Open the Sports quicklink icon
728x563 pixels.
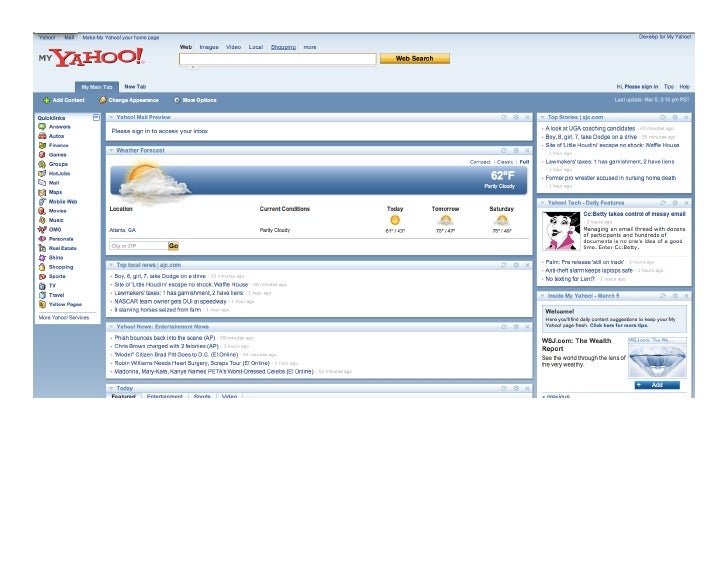[42, 276]
